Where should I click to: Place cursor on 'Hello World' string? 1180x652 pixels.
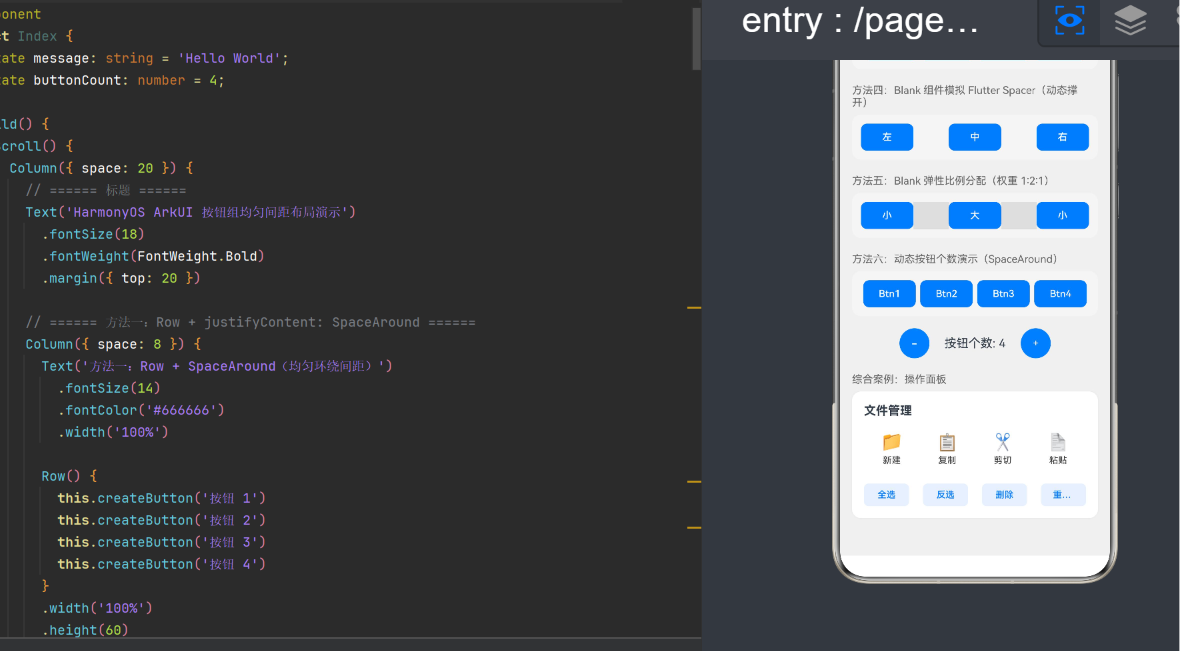coord(229,59)
